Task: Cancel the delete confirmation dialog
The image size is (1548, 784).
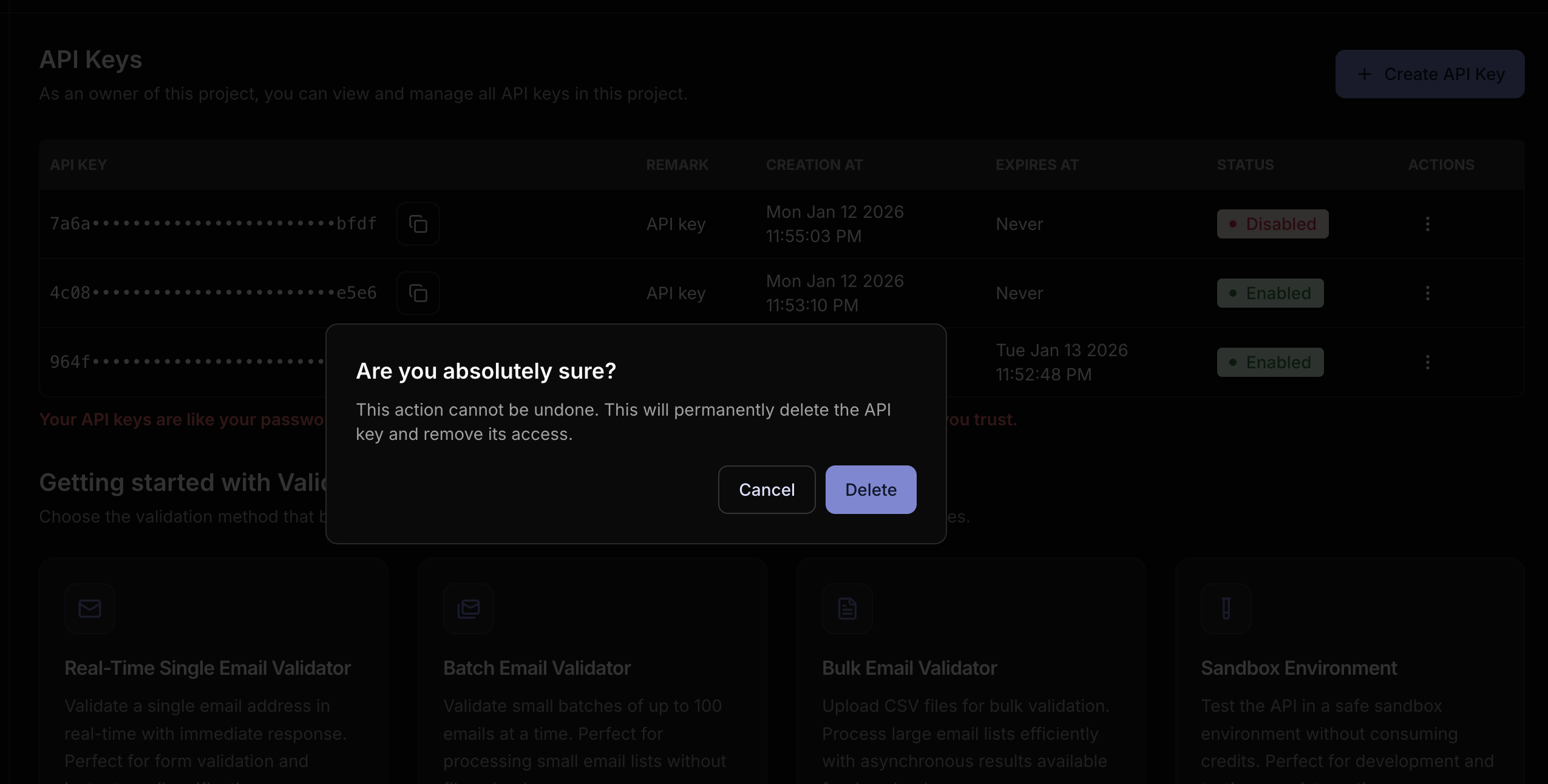Action: tap(766, 490)
